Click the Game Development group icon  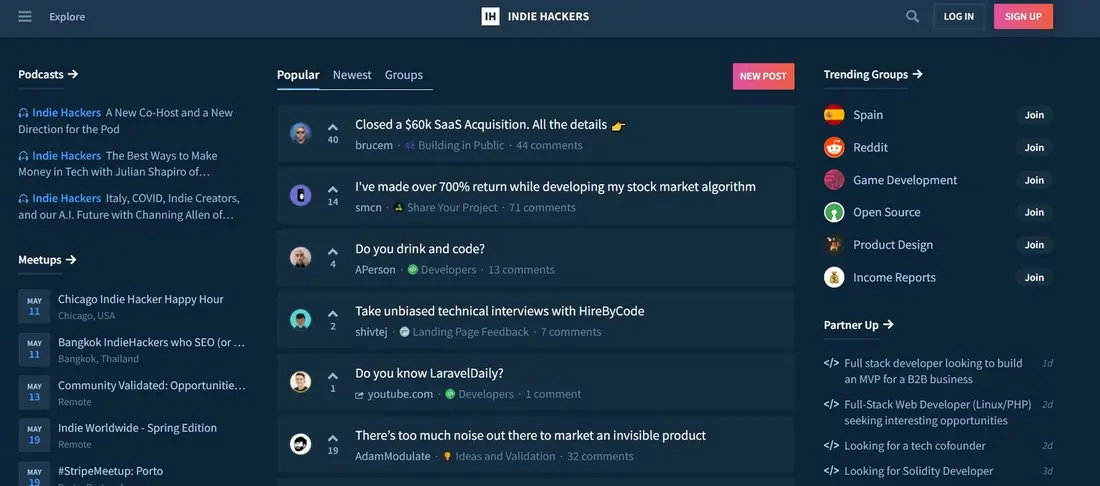click(834, 180)
